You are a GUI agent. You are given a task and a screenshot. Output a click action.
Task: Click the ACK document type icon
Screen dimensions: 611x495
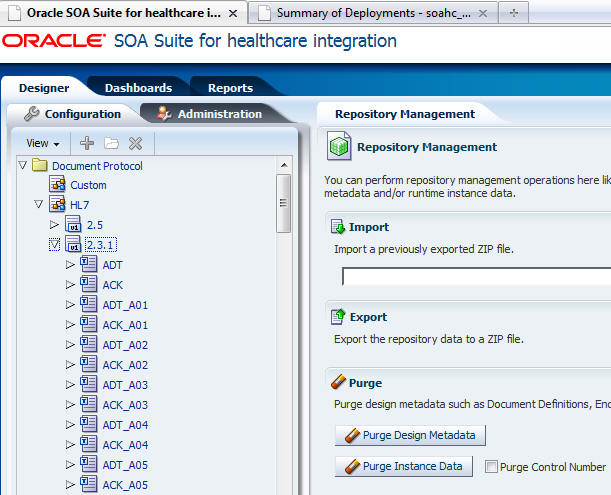pos(89,284)
